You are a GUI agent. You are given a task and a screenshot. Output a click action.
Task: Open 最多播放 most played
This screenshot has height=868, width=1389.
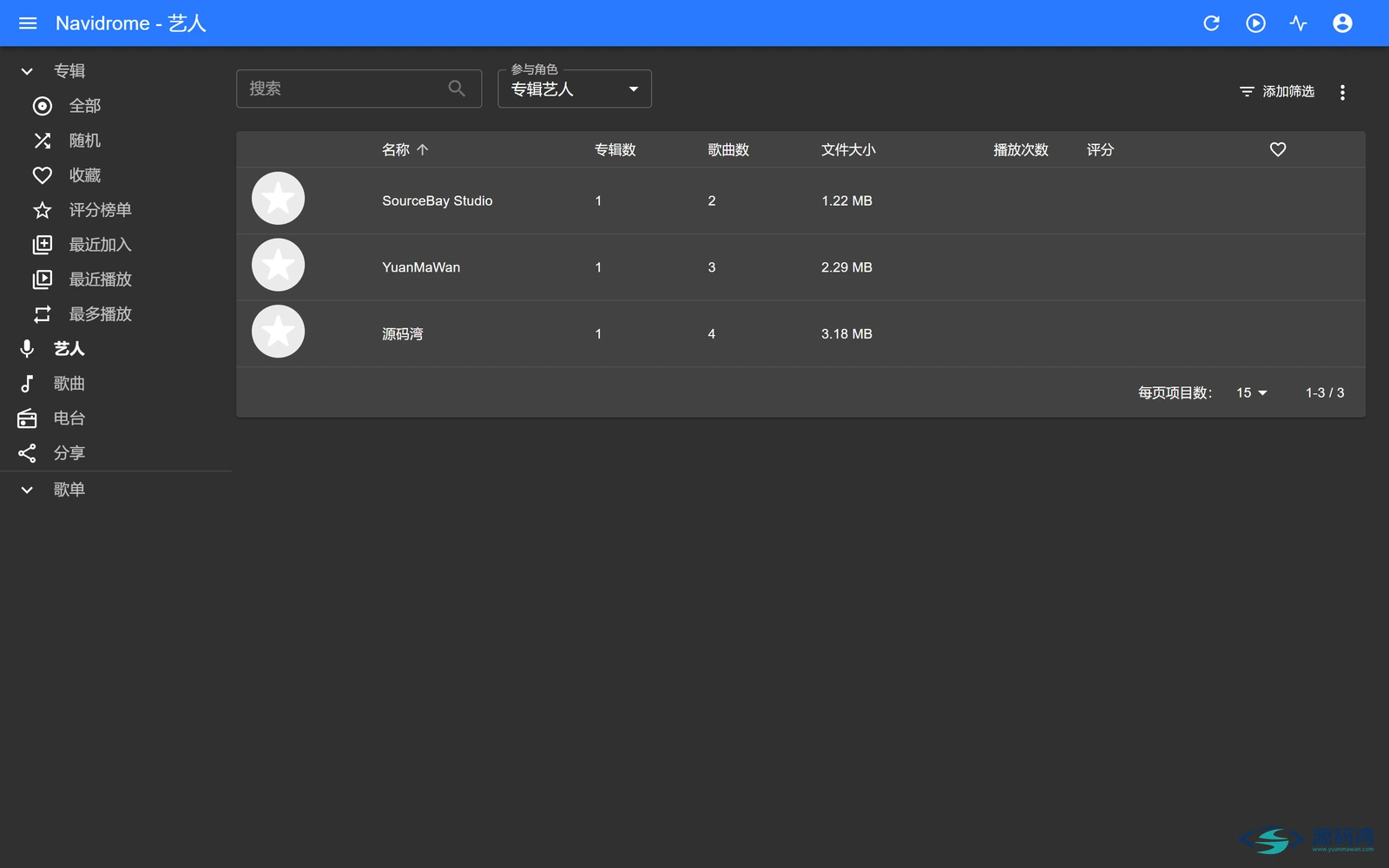[100, 314]
